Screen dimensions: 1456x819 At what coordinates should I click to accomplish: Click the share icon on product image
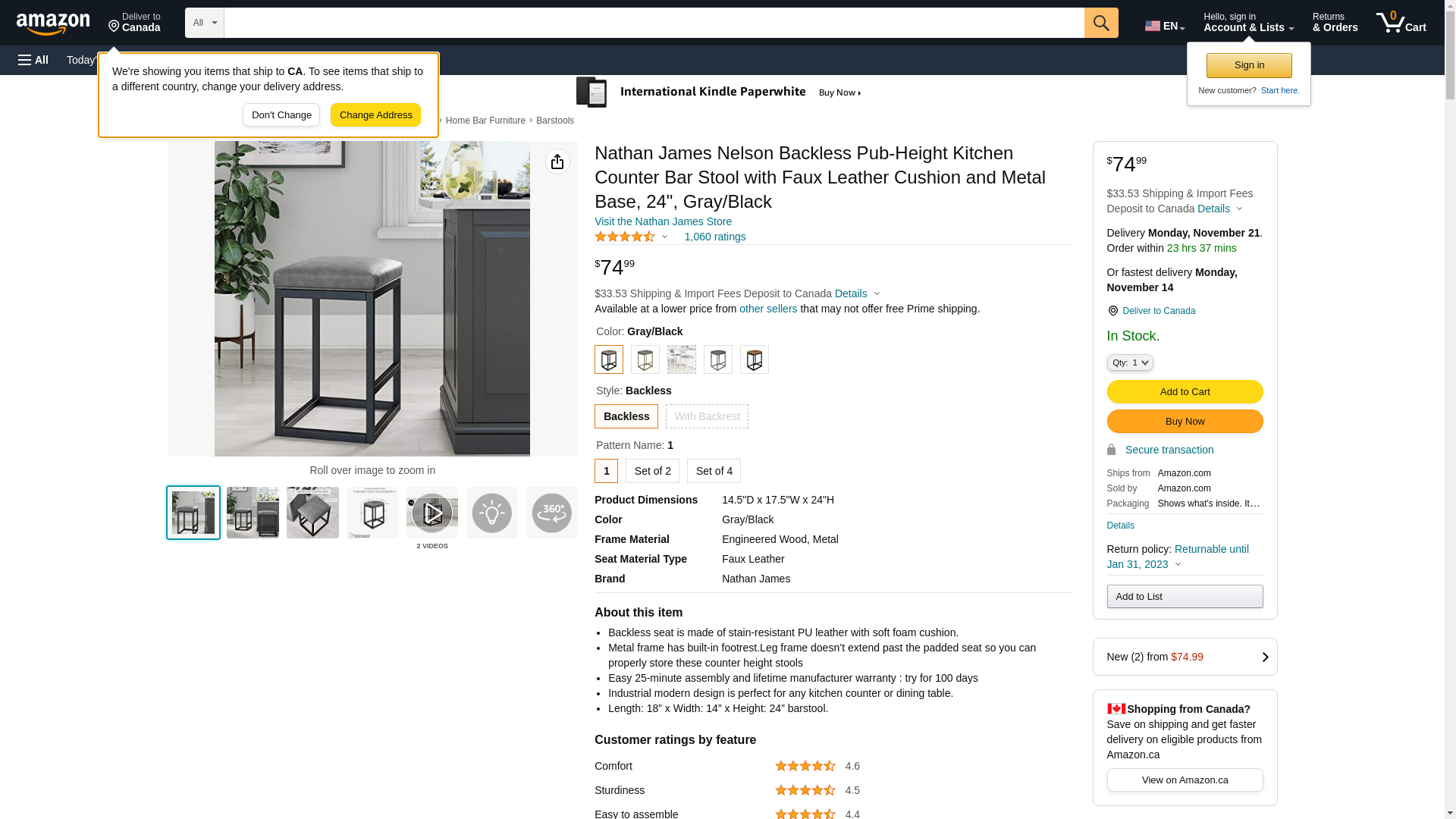pyautogui.click(x=557, y=162)
